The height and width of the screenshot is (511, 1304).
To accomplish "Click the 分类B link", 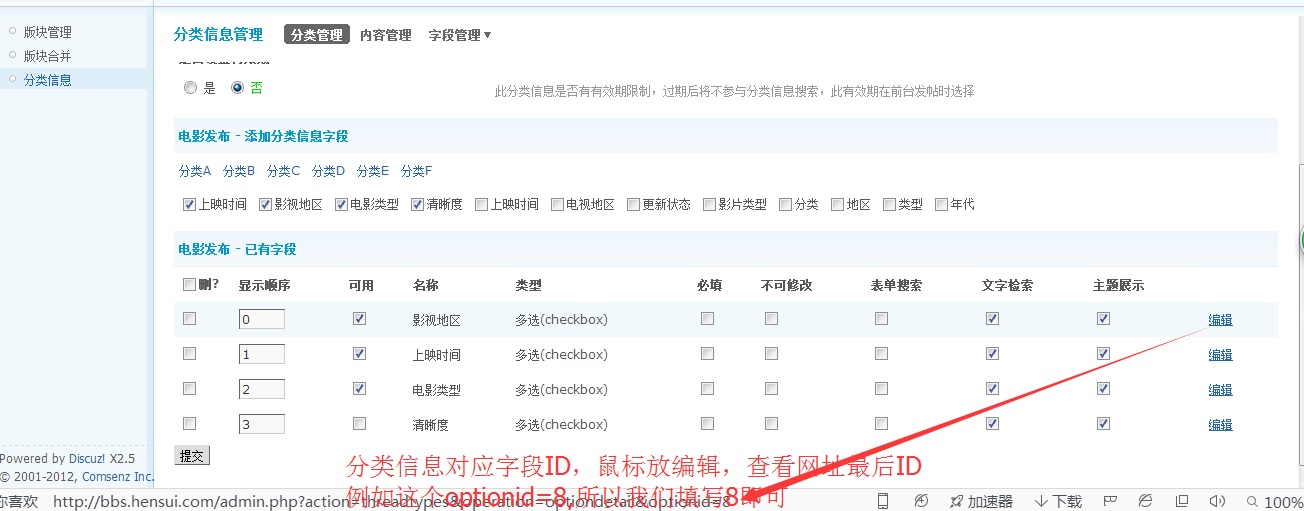I will [239, 171].
